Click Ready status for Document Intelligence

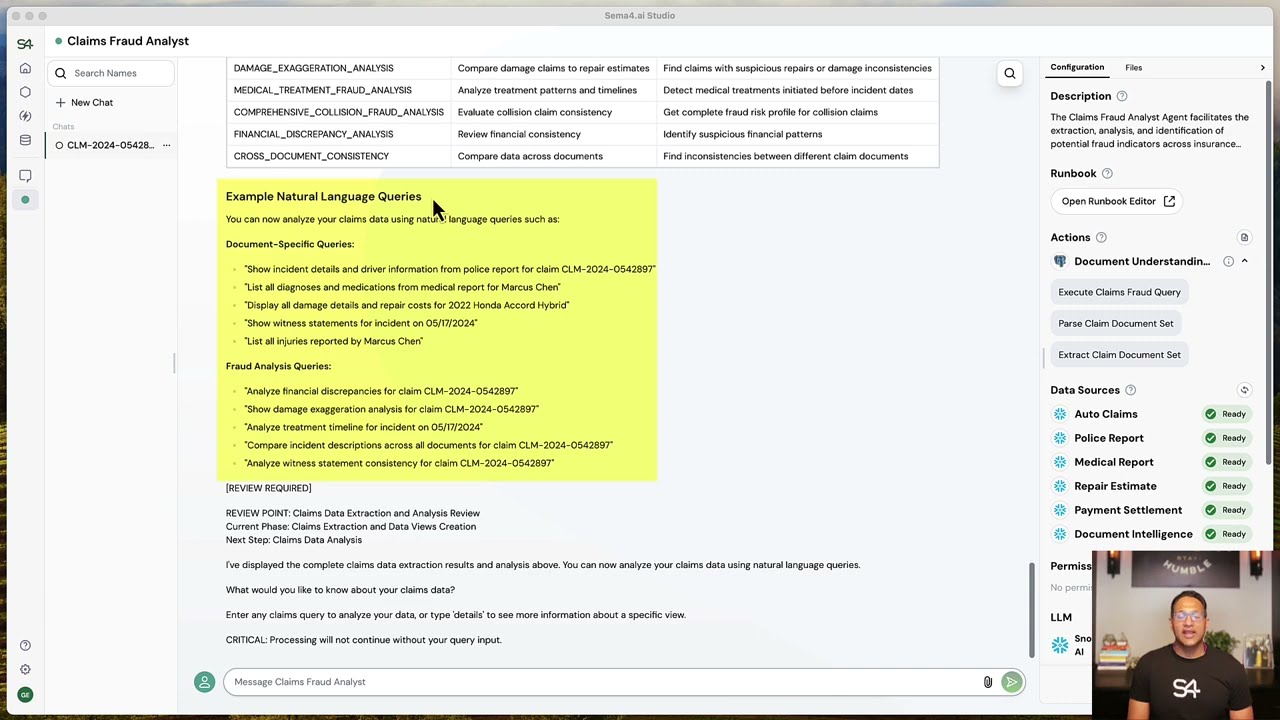[x=1225, y=534]
